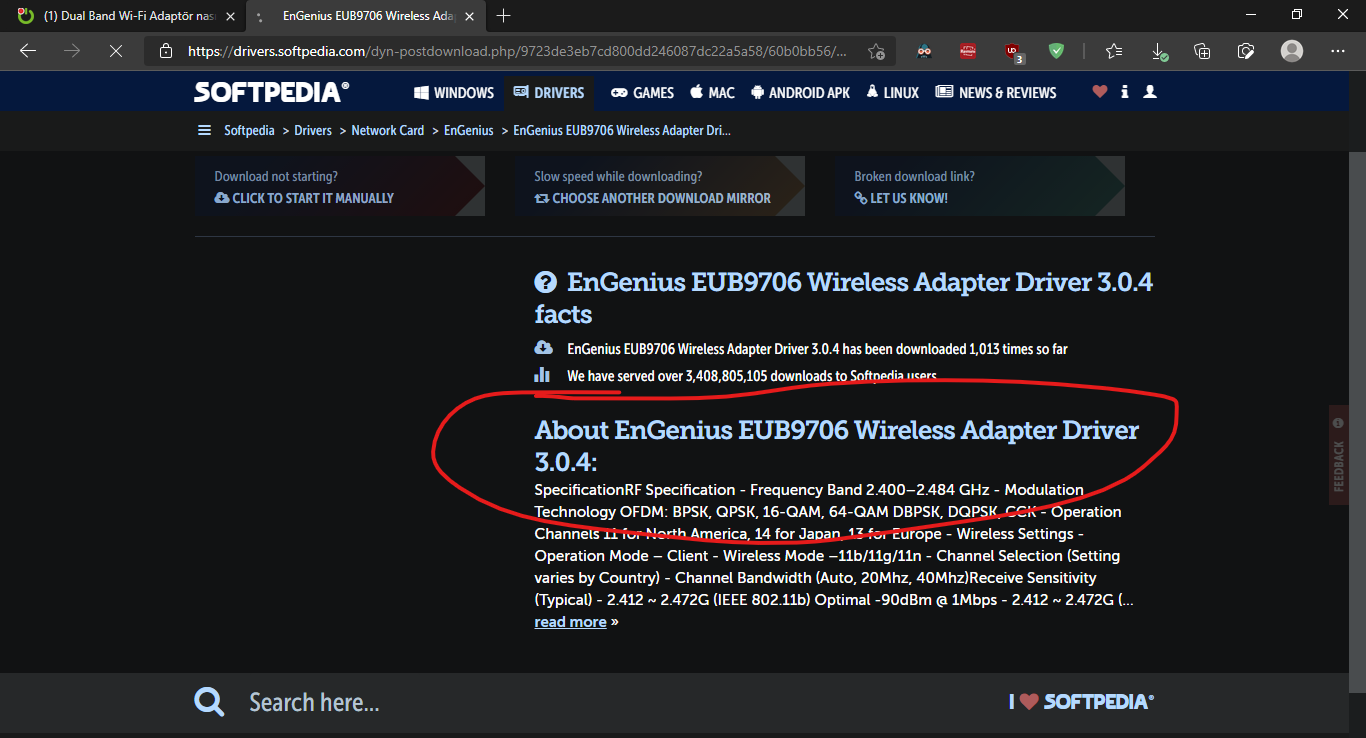Image resolution: width=1366 pixels, height=738 pixels.
Task: Open the red square extension icon
Action: (x=968, y=51)
